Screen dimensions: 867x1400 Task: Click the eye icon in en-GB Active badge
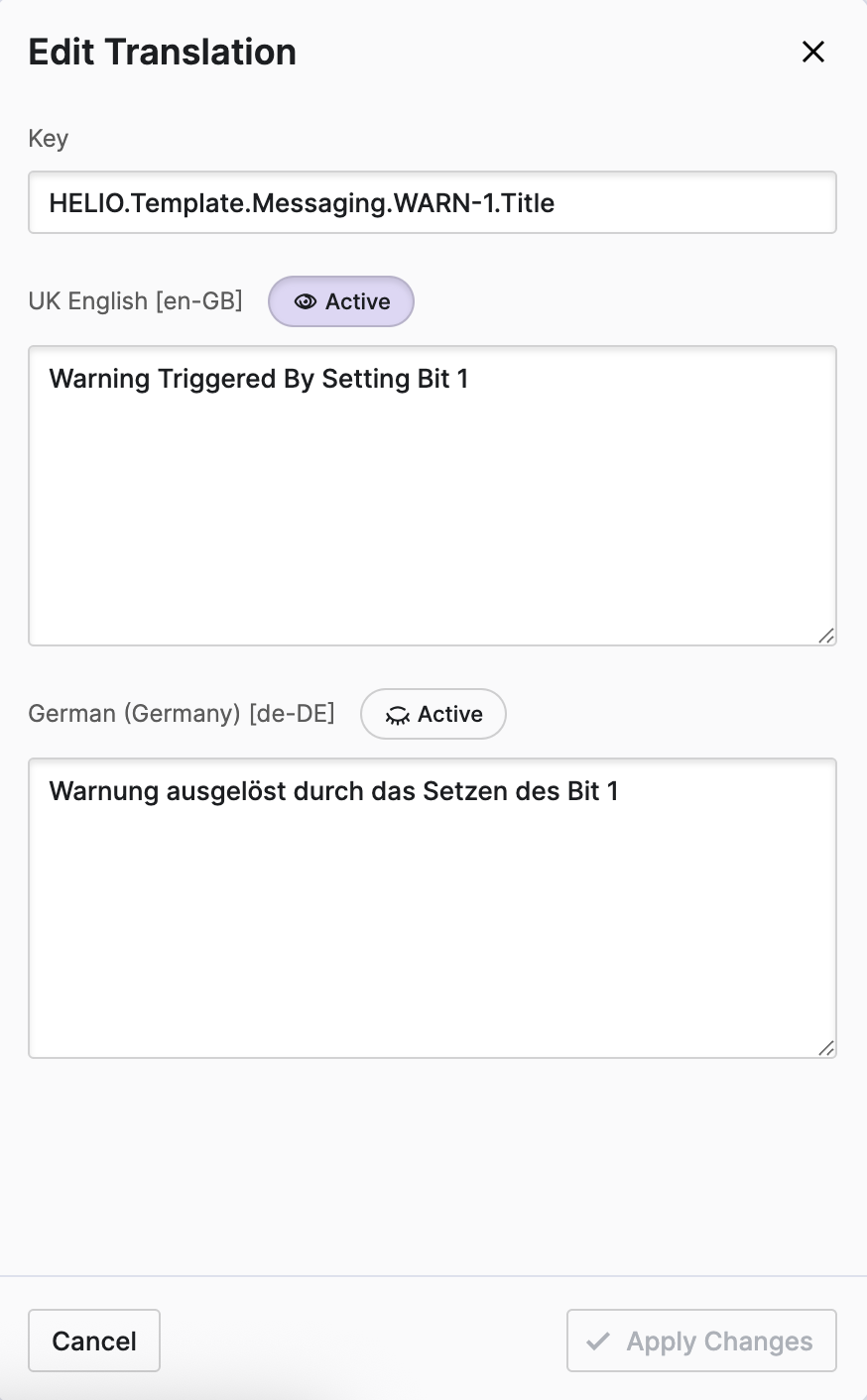point(306,301)
